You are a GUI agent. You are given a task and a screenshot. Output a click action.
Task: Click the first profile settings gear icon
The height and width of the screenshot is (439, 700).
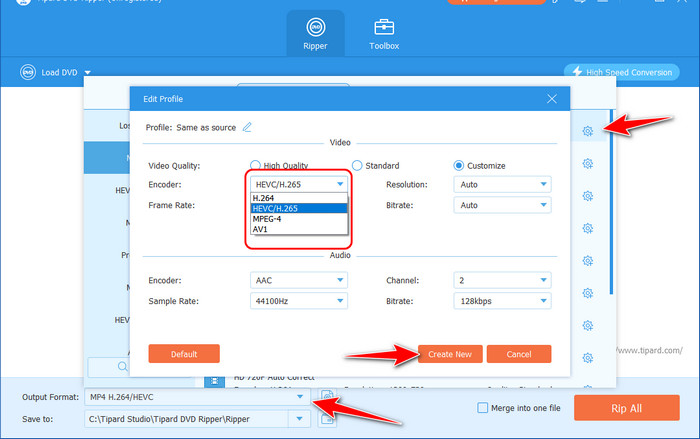pos(588,131)
